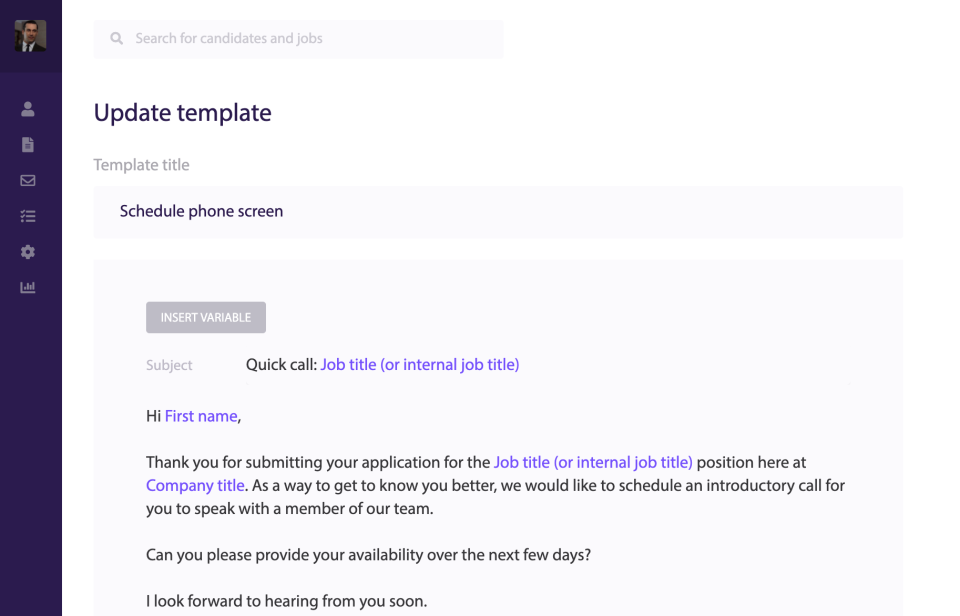Click the search magnifier icon
Viewport: 960px width, 616px height.
(117, 38)
